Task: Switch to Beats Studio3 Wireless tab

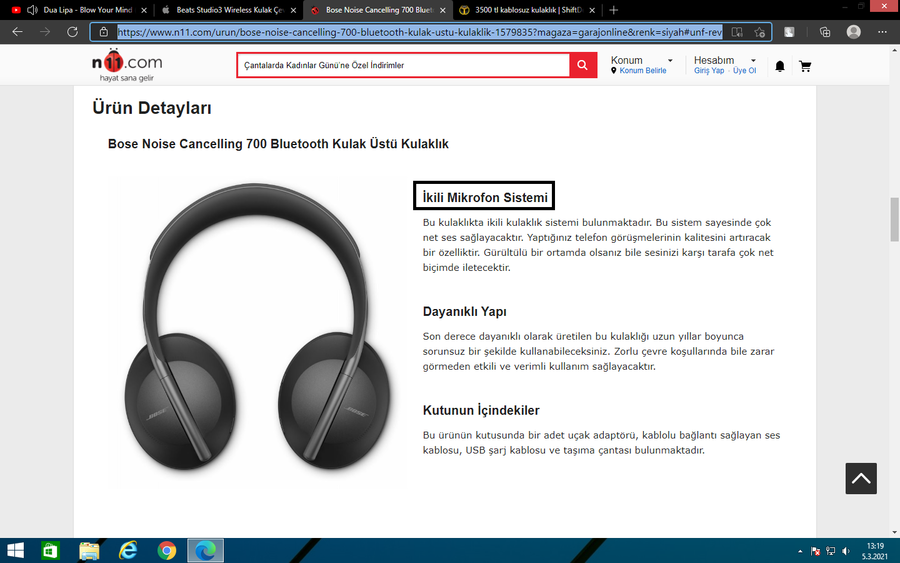Action: 229,10
